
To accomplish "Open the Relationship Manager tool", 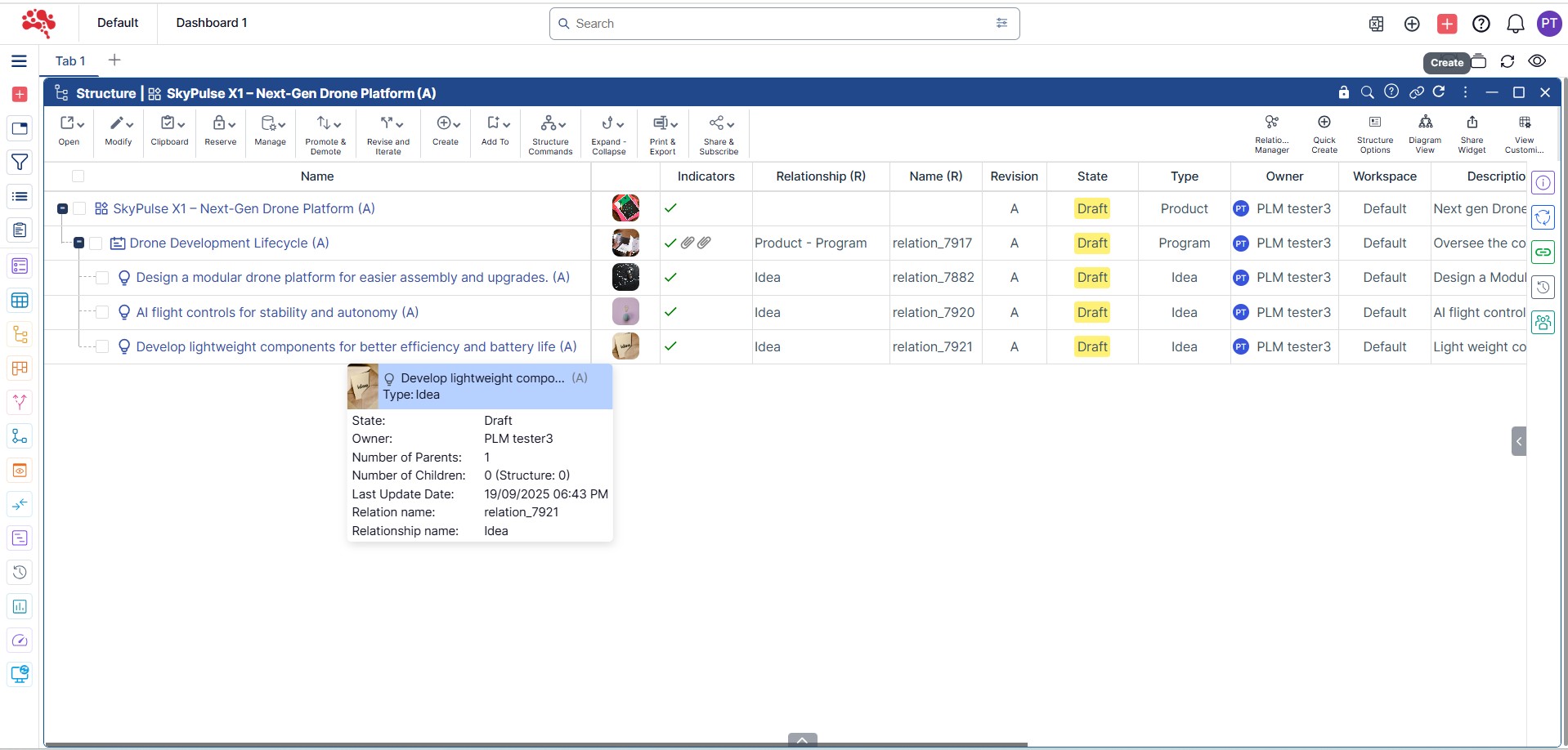I will pyautogui.click(x=1271, y=132).
